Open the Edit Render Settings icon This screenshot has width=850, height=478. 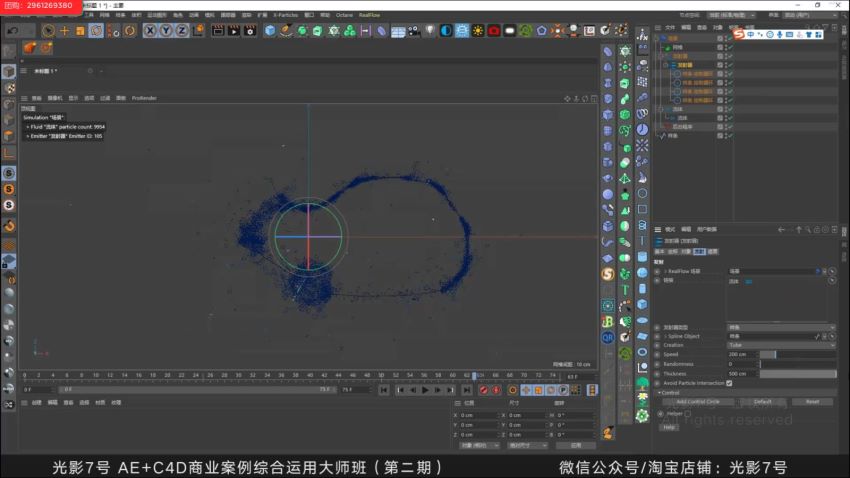coord(250,30)
